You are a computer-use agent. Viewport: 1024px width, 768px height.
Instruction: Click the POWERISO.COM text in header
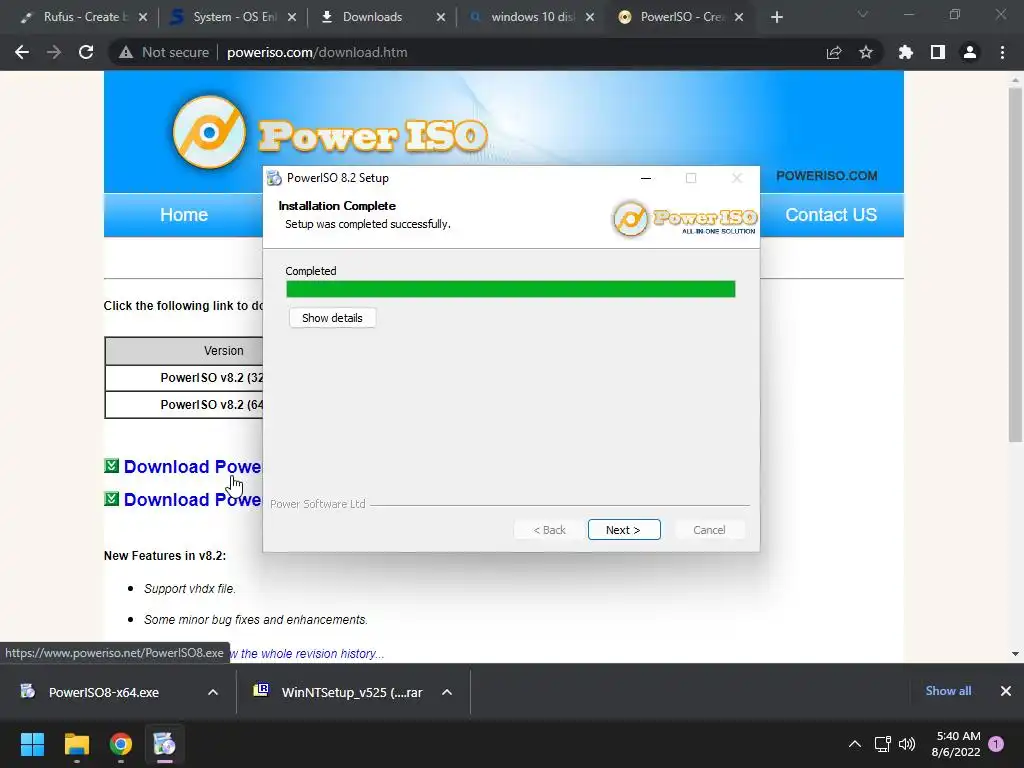tap(826, 176)
